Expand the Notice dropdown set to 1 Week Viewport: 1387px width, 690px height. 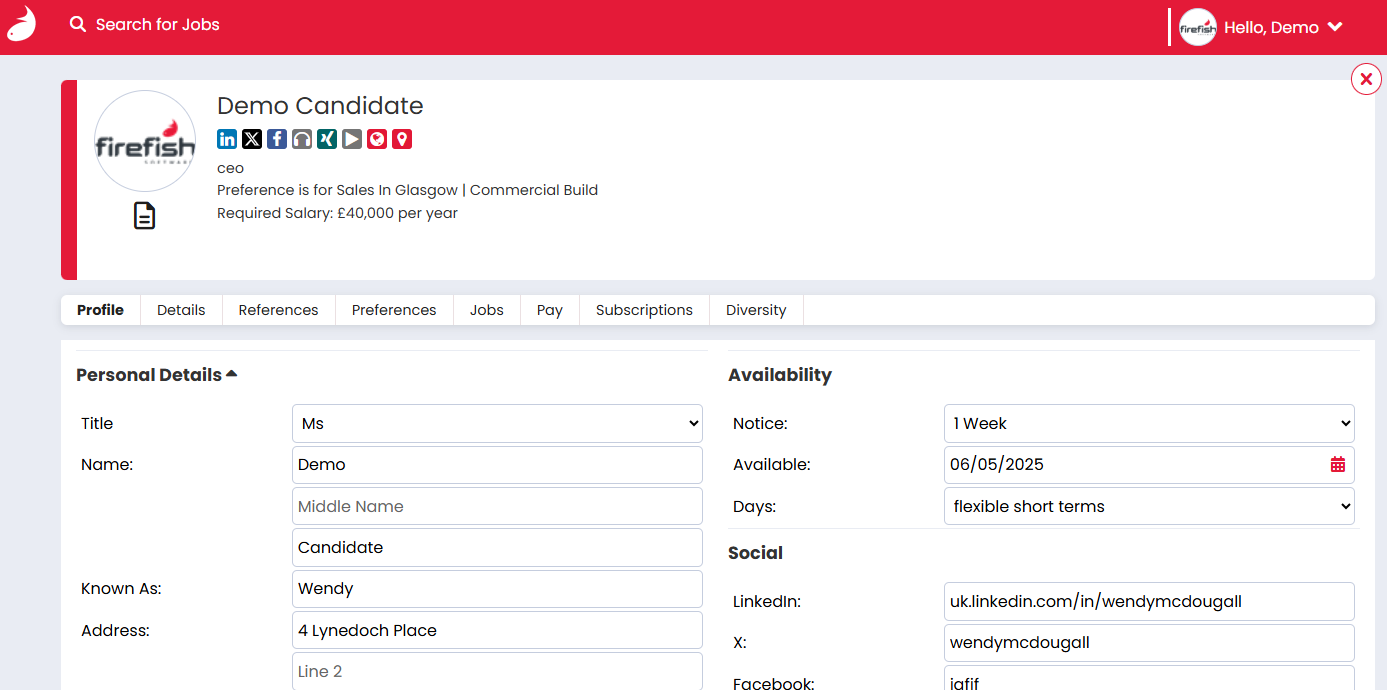(x=1148, y=423)
